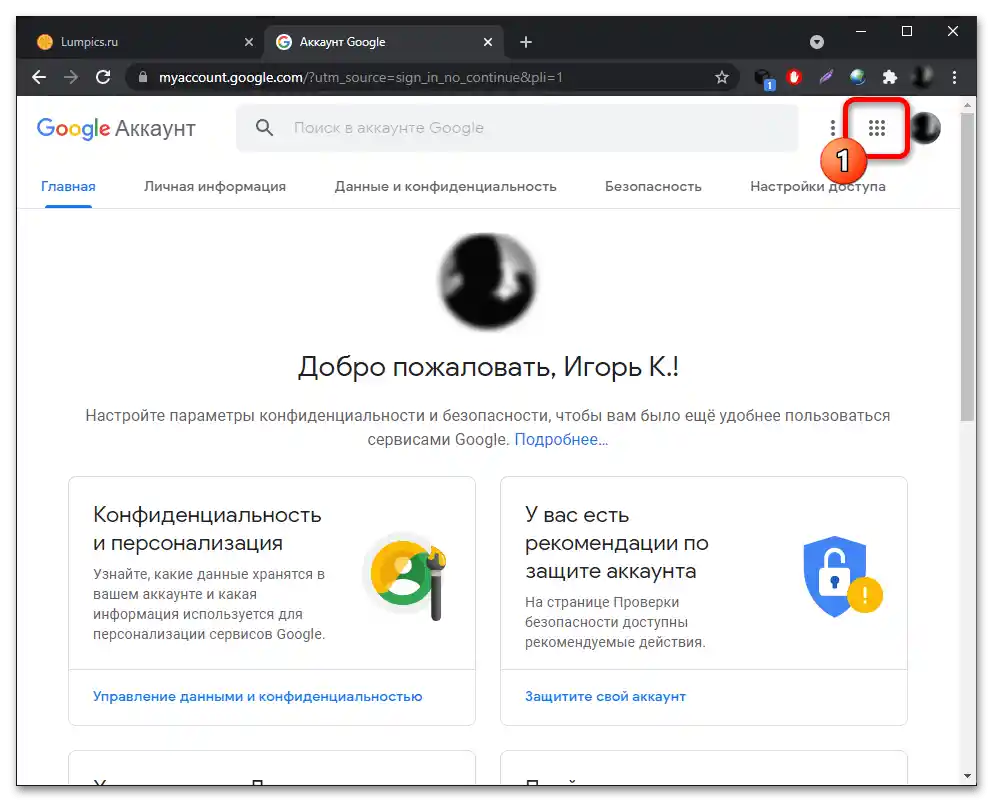Click the shield lock security illustration
This screenshot has height=802, width=993.
click(x=842, y=576)
